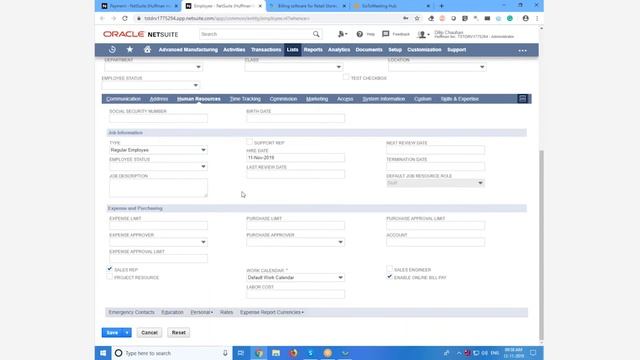Click the Job Description text area
This screenshot has width=640, height=360.
coord(158,188)
